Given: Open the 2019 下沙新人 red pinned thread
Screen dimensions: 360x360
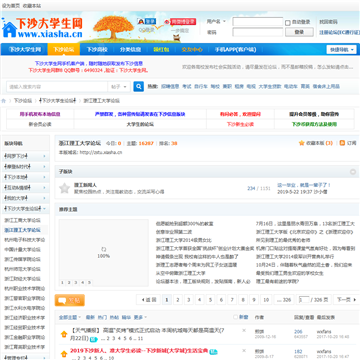Looking at the screenshot, I should [139, 351].
